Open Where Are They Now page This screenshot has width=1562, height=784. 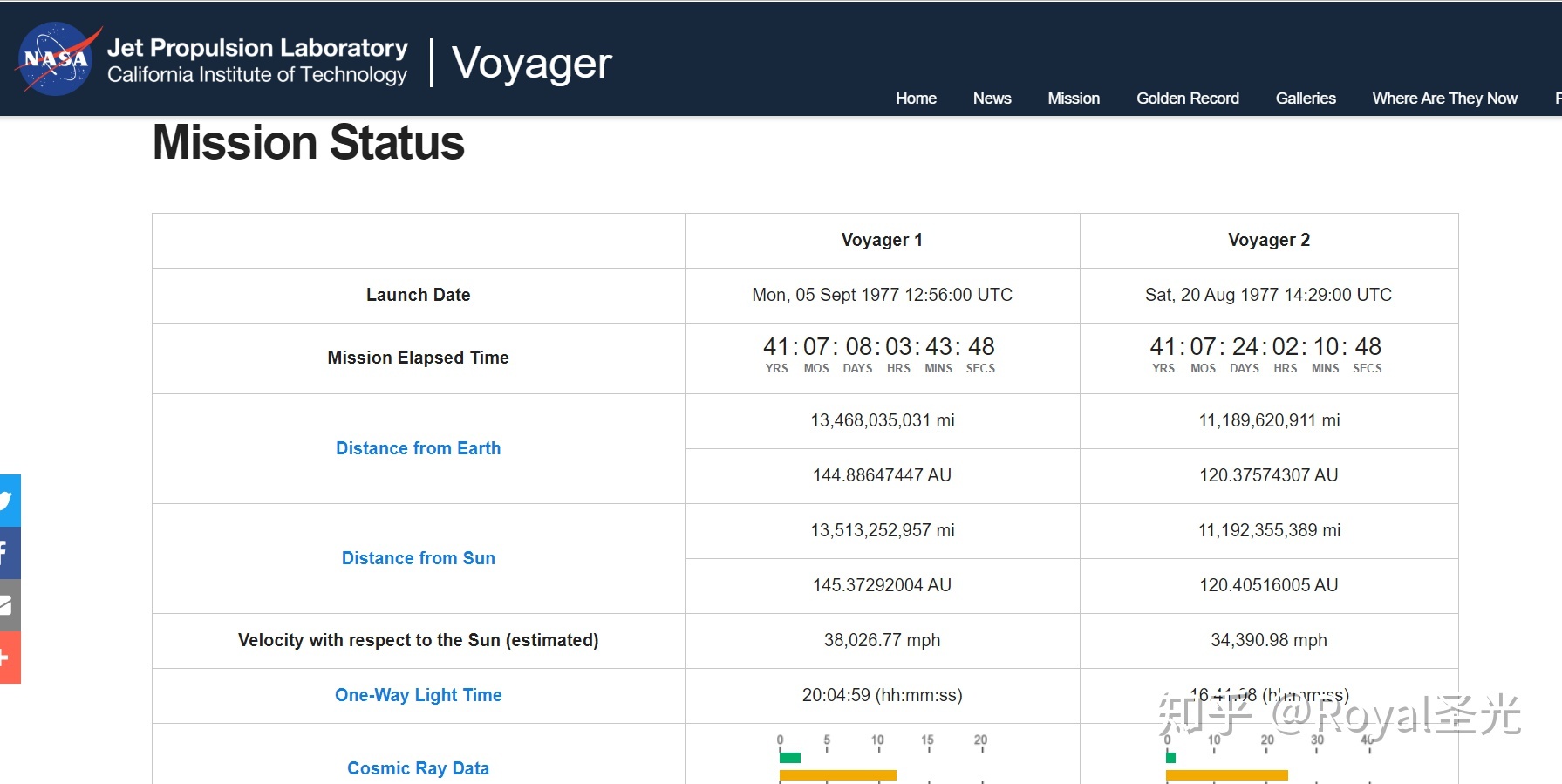pyautogui.click(x=1444, y=99)
